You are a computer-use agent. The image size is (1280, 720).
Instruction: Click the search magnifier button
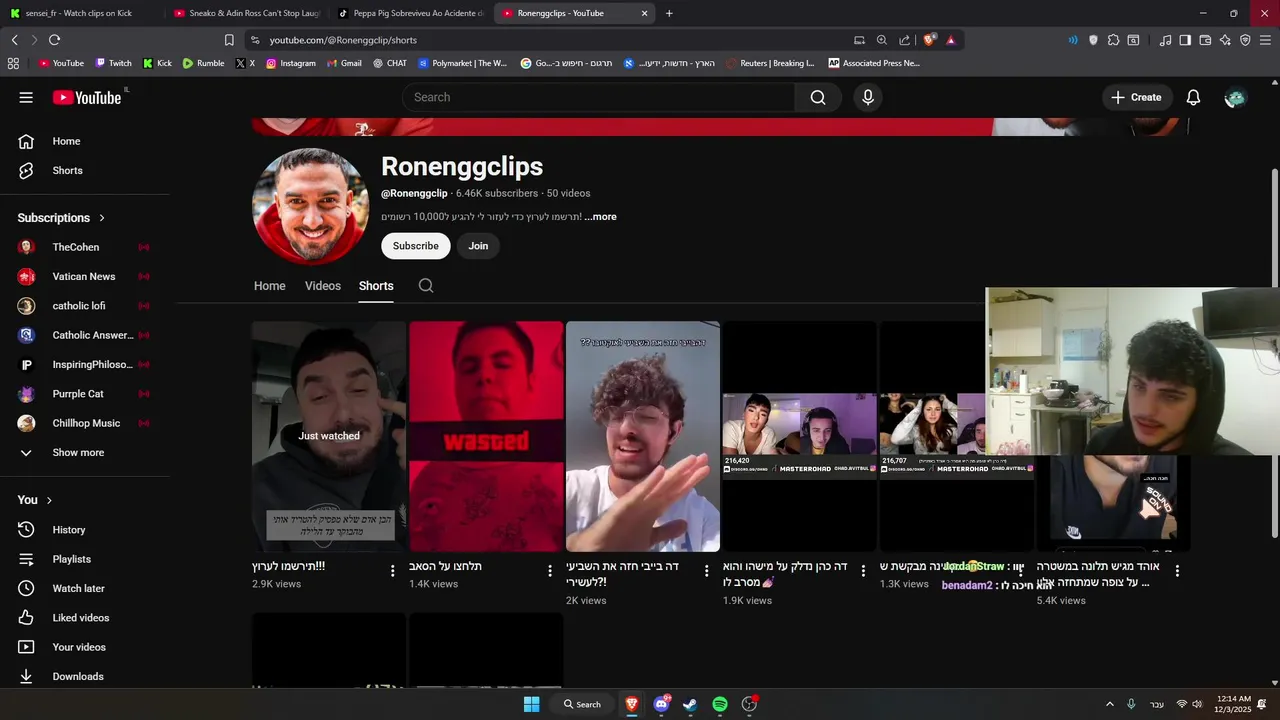coord(818,97)
